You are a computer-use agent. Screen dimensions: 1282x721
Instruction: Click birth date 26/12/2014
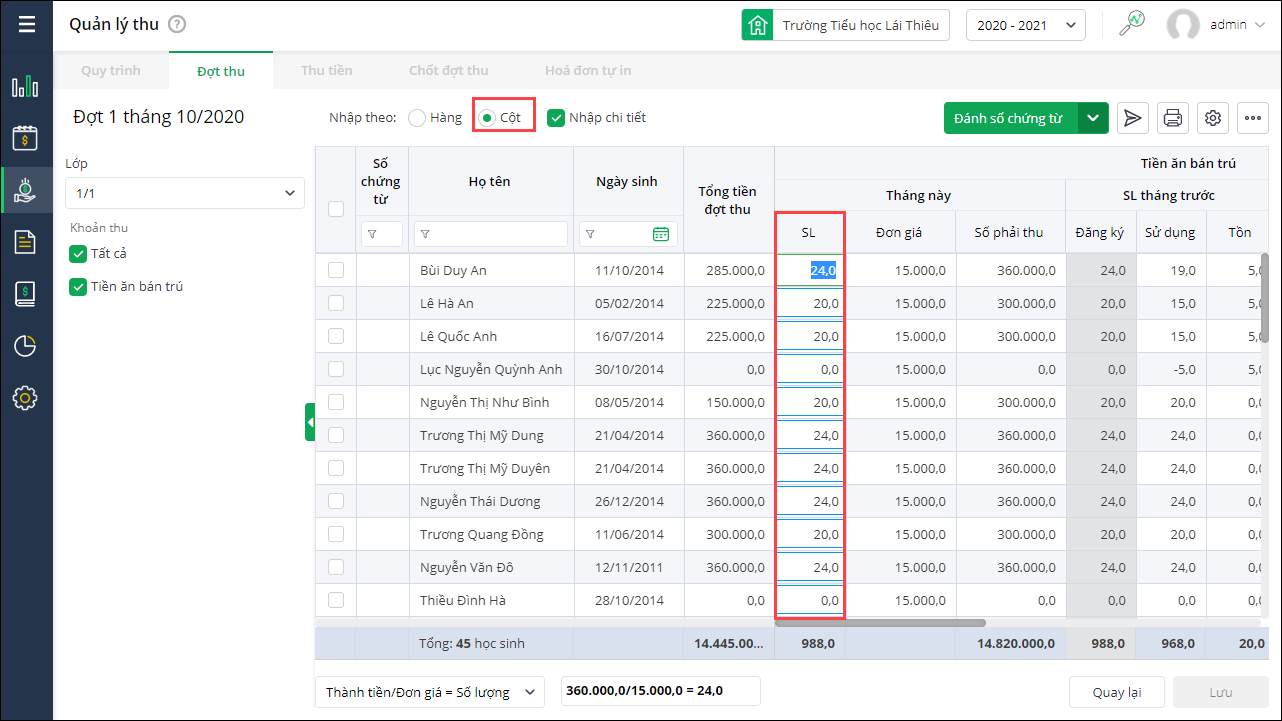(629, 501)
